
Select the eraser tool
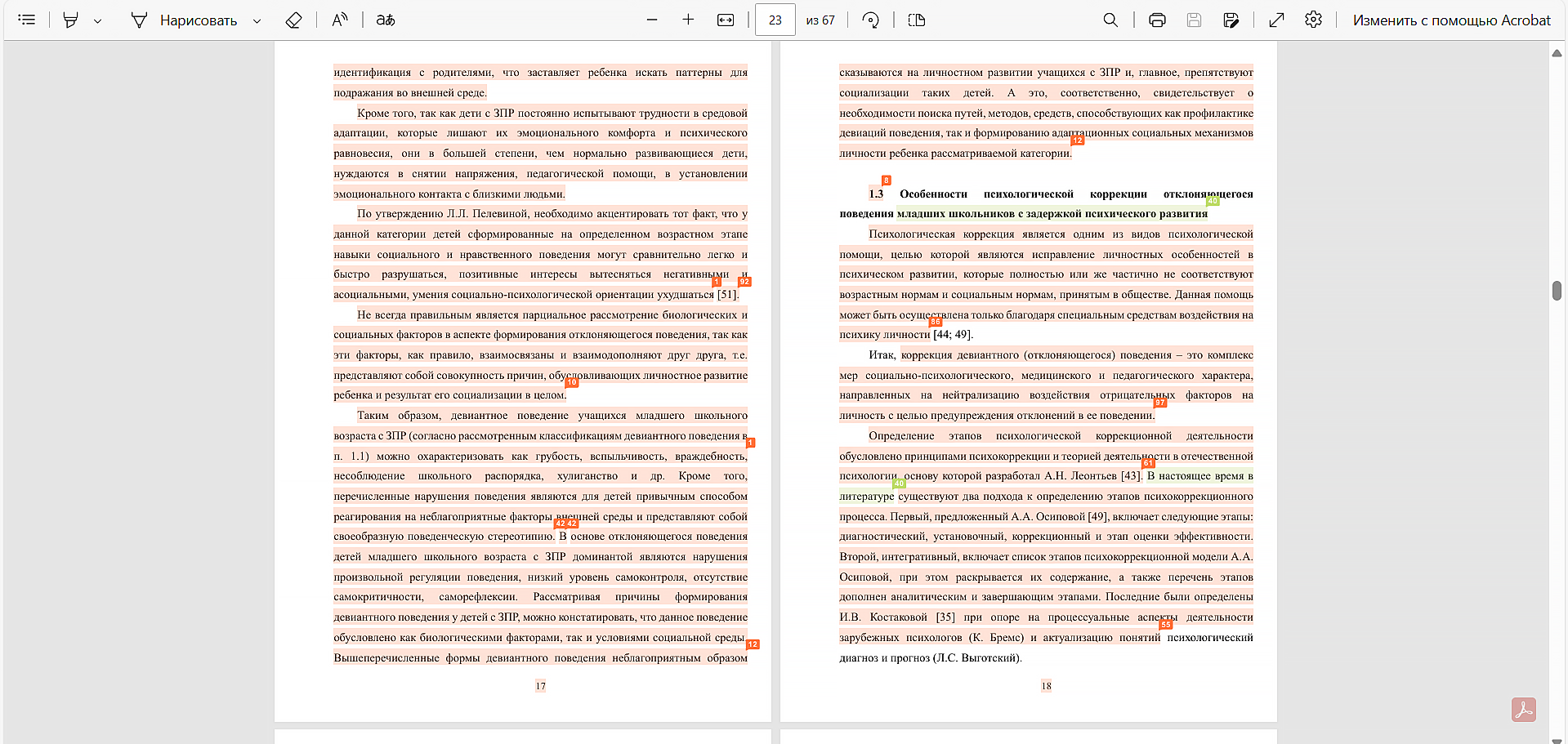tap(293, 20)
